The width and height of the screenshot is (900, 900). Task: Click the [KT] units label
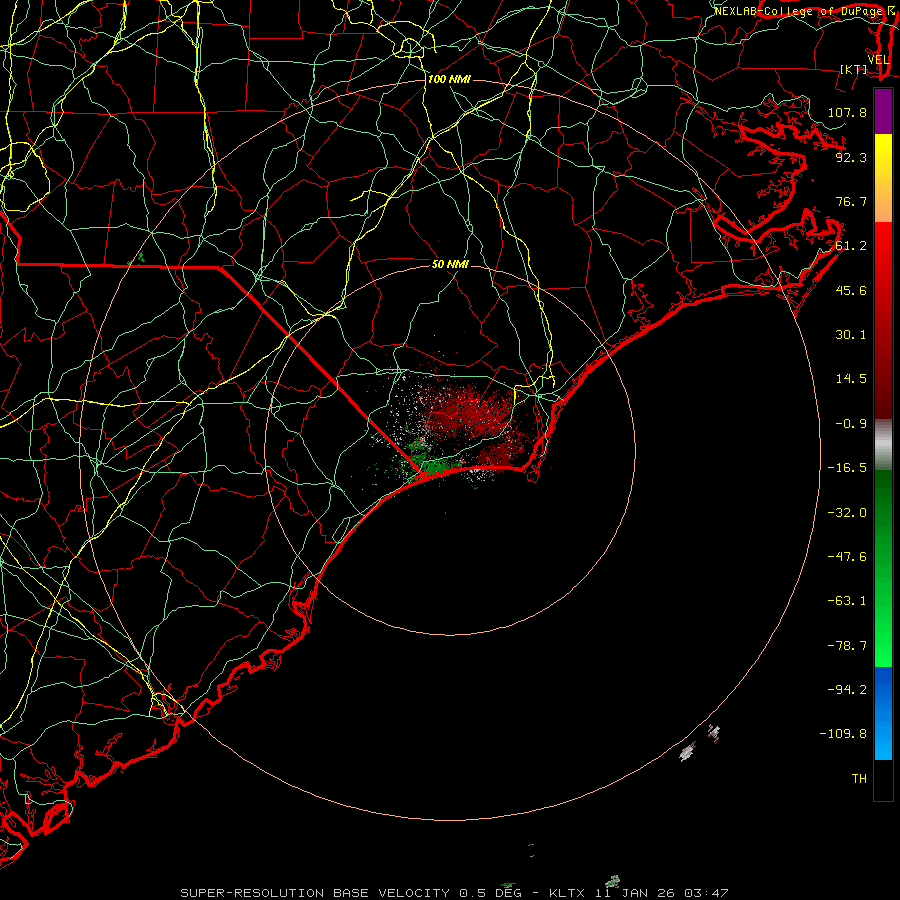[854, 69]
